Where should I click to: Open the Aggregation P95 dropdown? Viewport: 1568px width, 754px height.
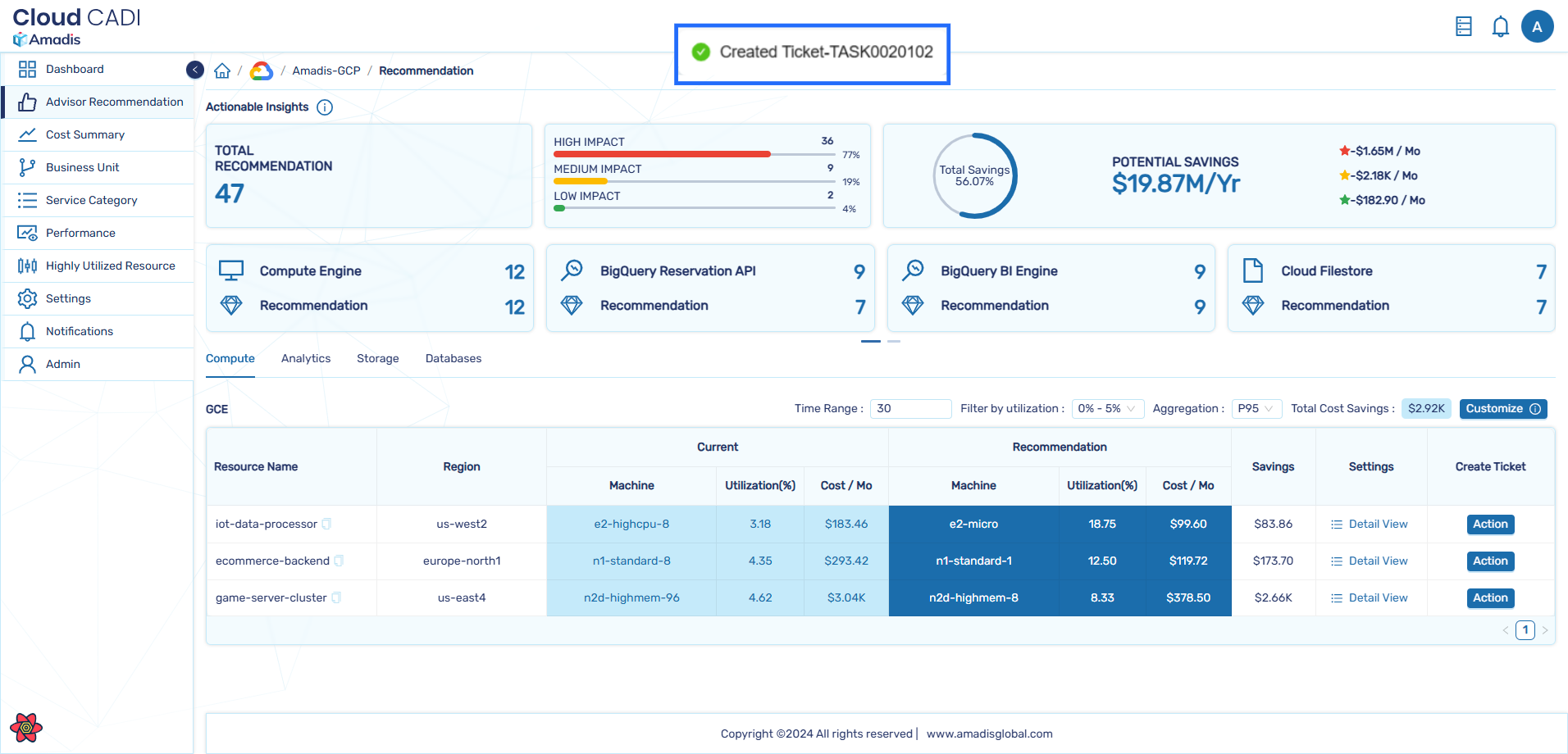tap(1256, 409)
